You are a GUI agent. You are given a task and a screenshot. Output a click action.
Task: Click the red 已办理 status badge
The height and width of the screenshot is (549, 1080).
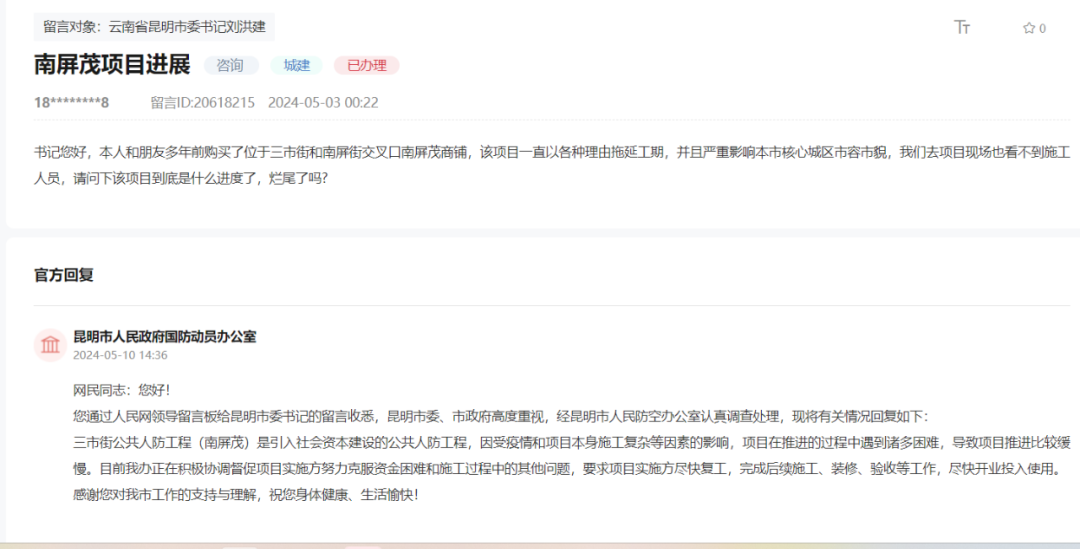[366, 65]
